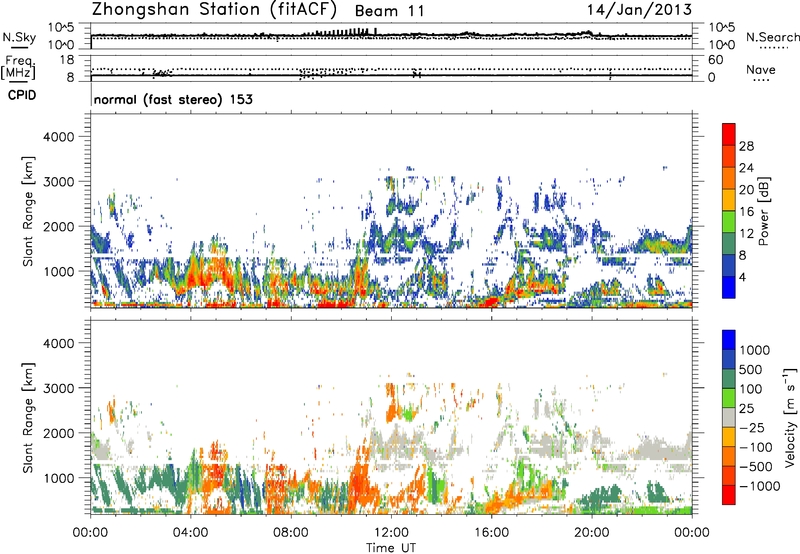The height and width of the screenshot is (554, 800).
Task: Click the '10^0' label beside N.Search
Action: (x=721, y=44)
